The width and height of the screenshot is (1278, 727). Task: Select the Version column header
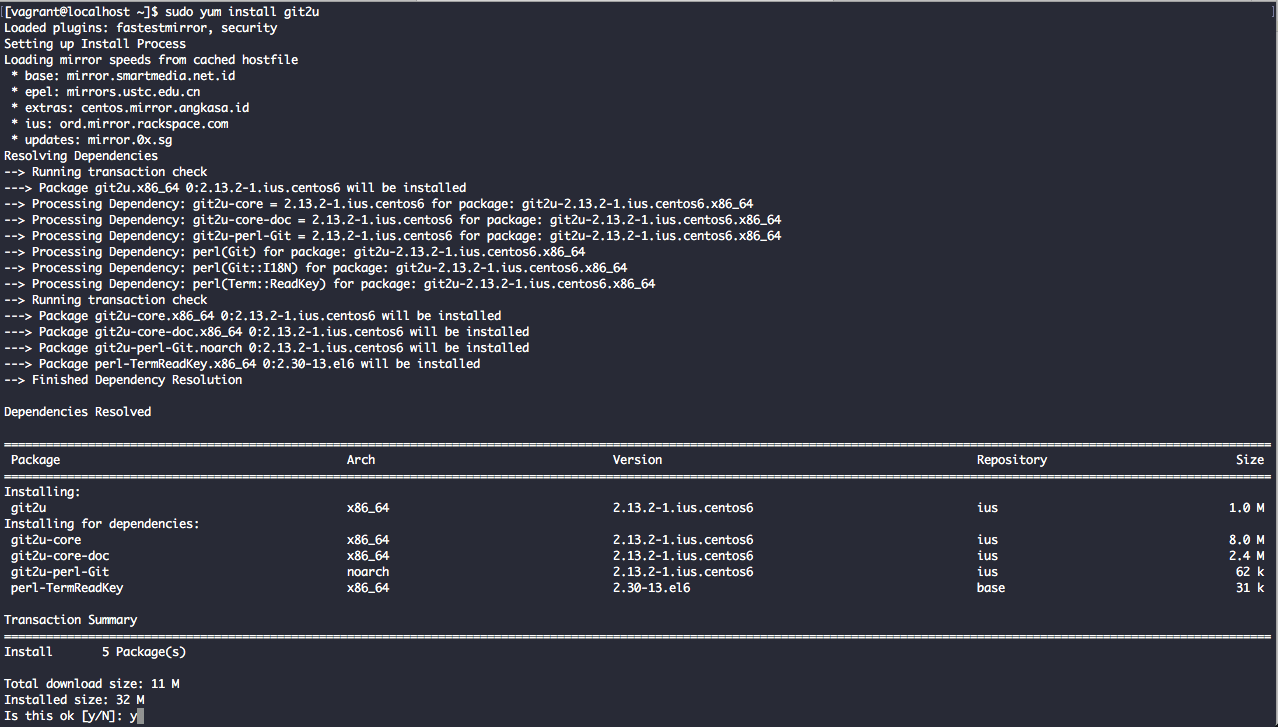tap(637, 459)
